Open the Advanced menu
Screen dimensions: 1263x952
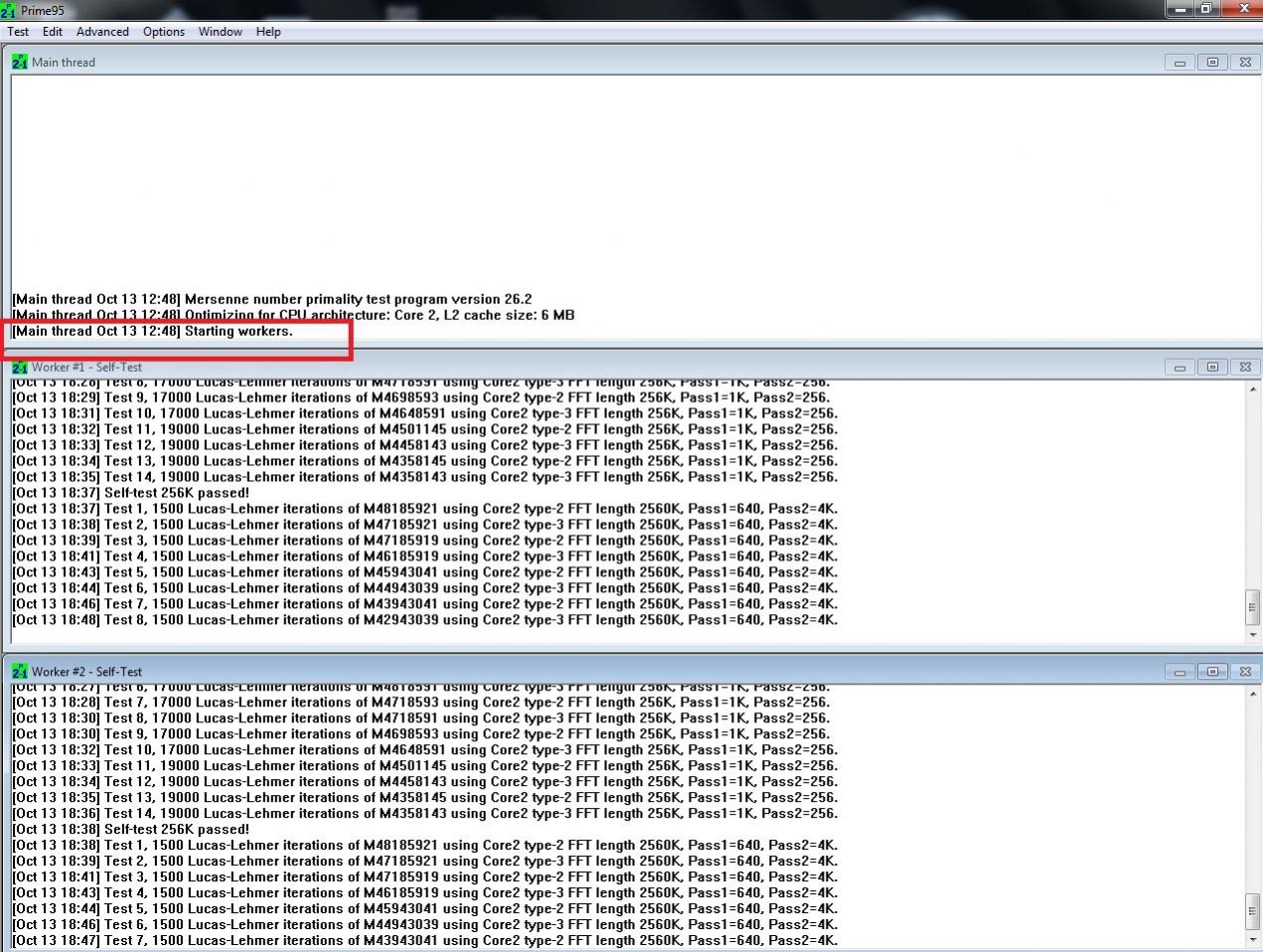tap(102, 32)
